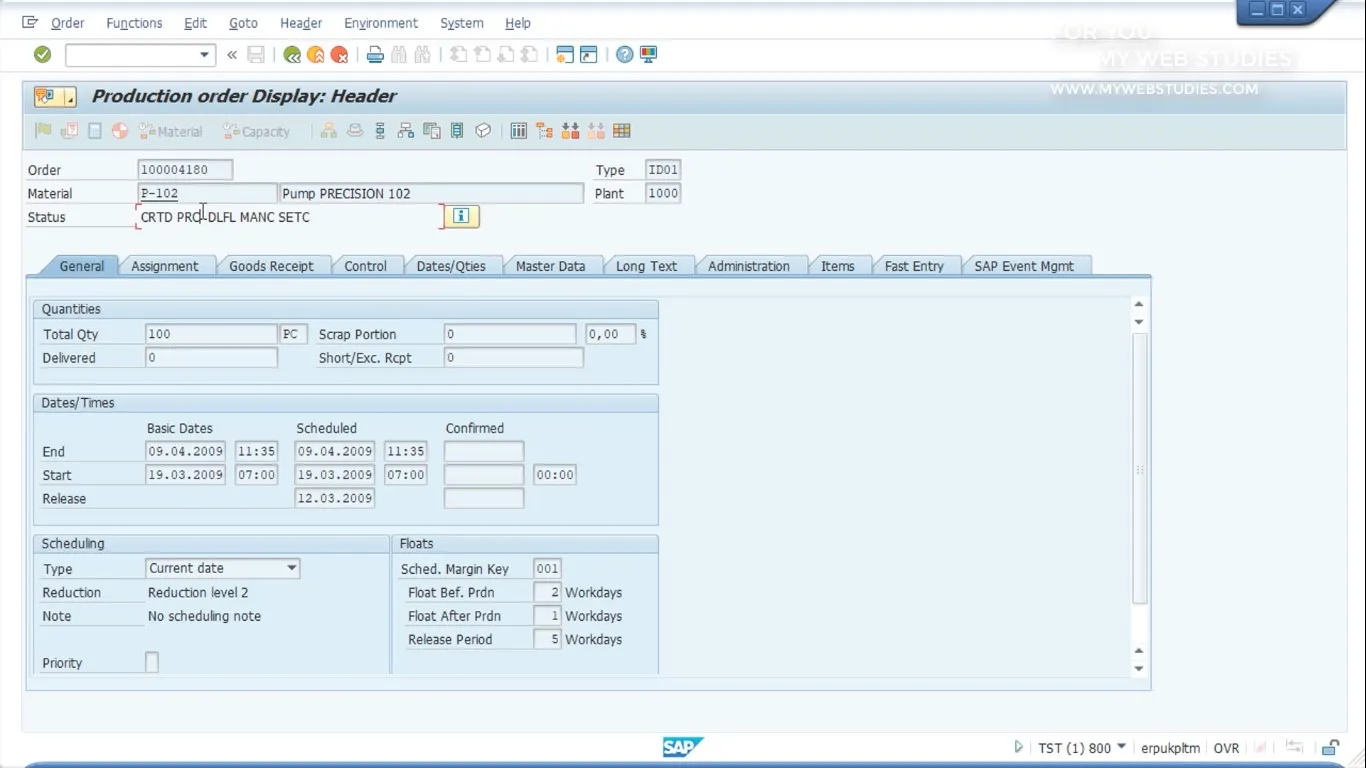This screenshot has width=1366, height=768.
Task: Click the Total Qty field showing 100
Action: click(x=211, y=334)
